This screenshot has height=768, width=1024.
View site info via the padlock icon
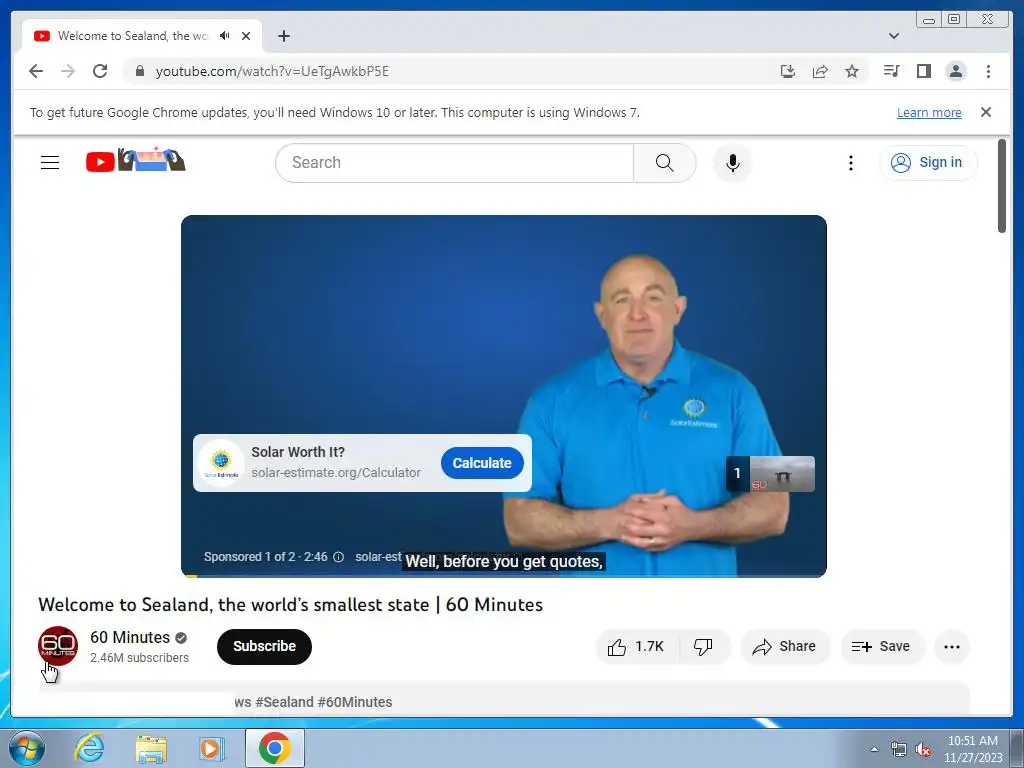(x=140, y=71)
